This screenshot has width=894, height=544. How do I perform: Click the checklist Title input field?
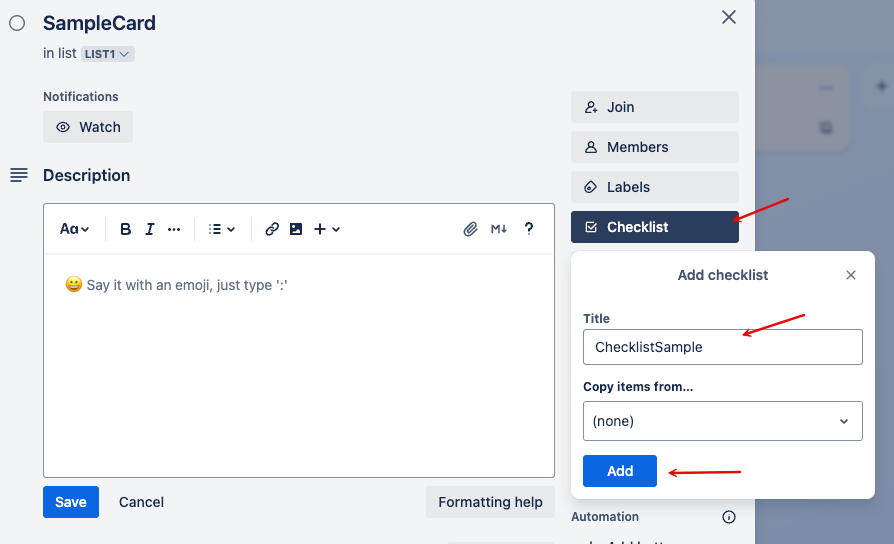tap(722, 347)
